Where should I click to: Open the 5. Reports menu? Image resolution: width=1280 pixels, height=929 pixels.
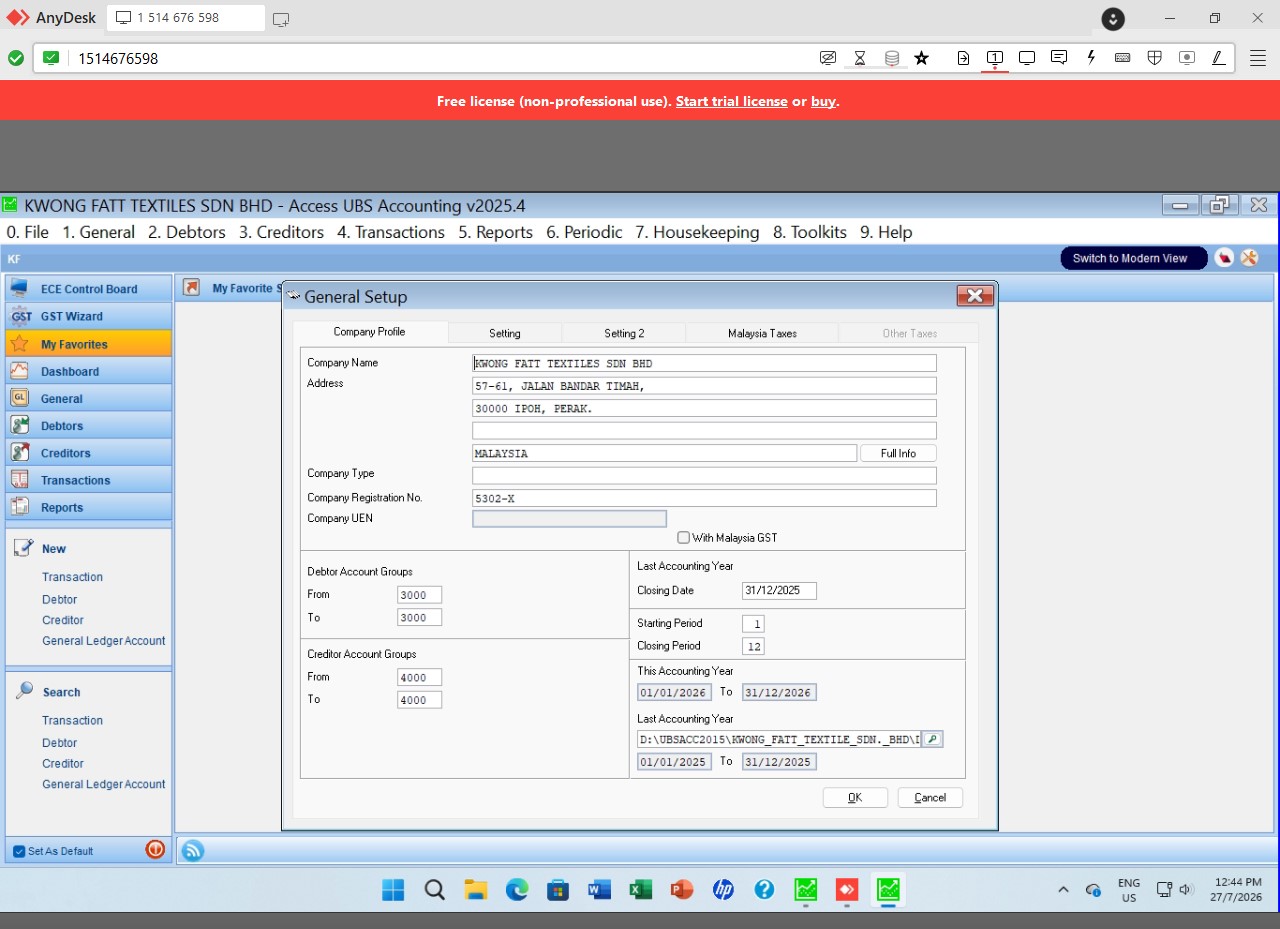[496, 232]
